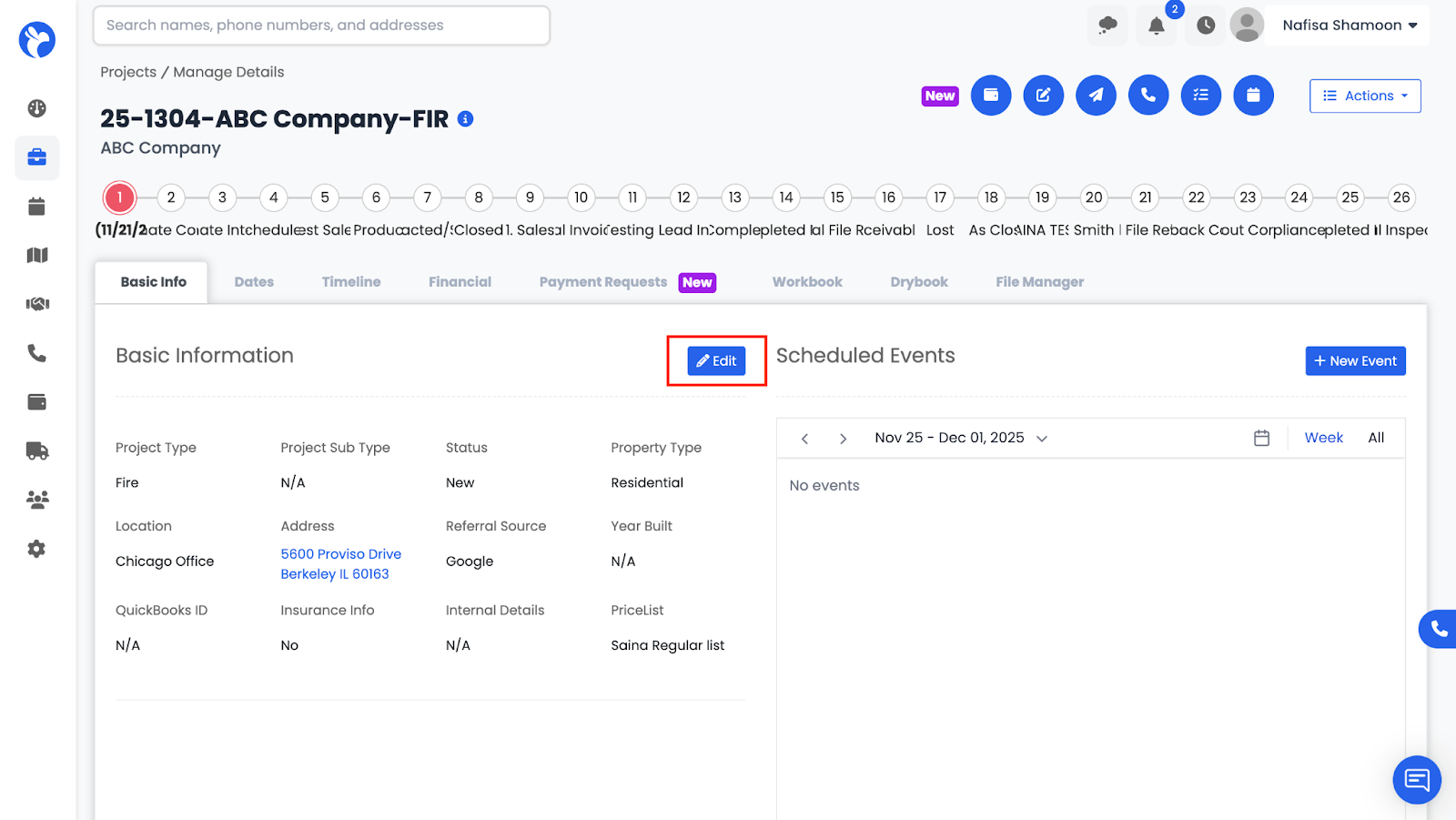1456x820 pixels.
Task: Click the search names and addresses field
Action: pos(321,25)
